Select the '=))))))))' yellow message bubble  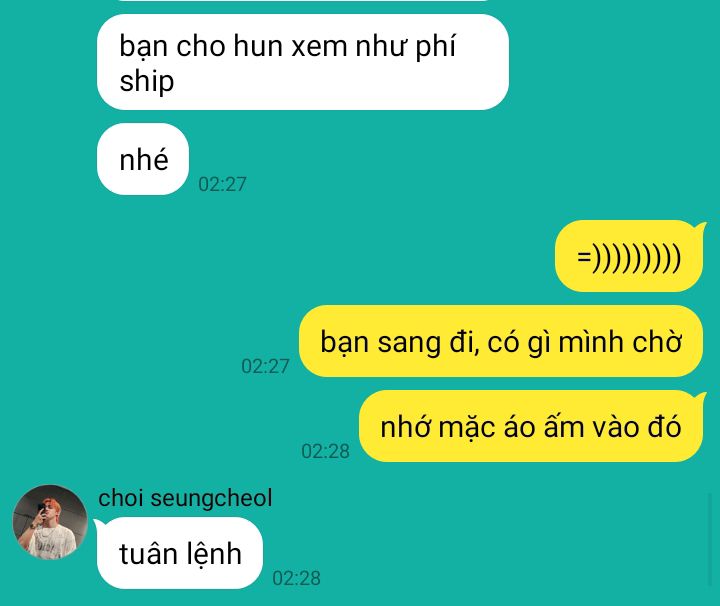[x=629, y=256]
